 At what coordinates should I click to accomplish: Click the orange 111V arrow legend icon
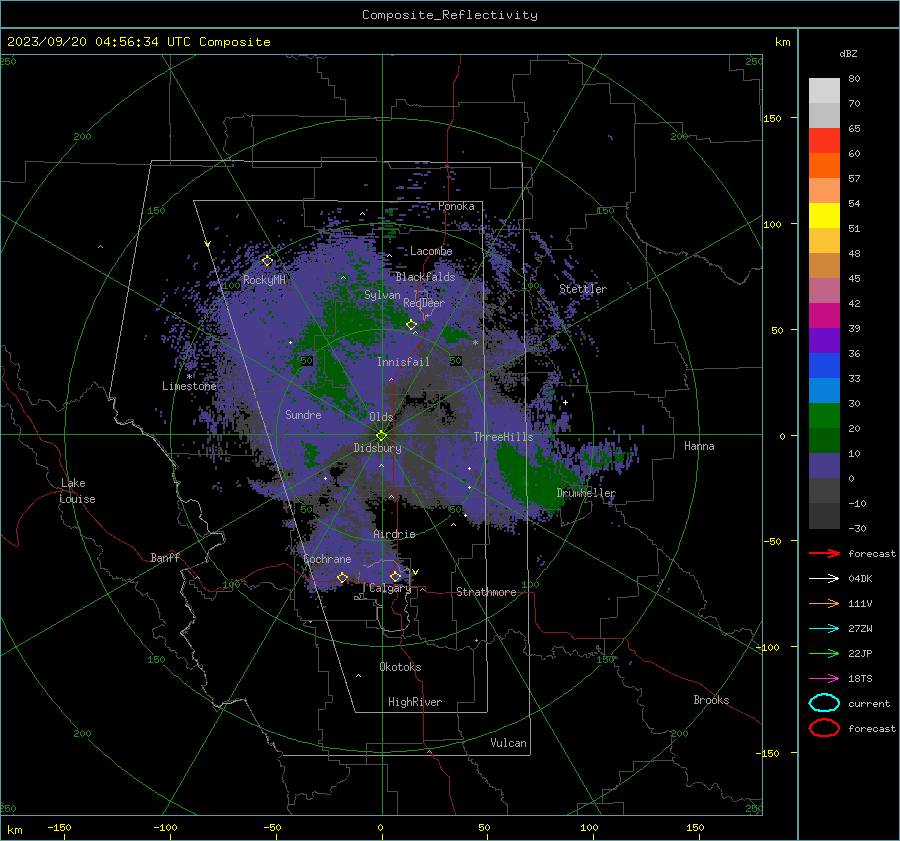click(x=824, y=603)
